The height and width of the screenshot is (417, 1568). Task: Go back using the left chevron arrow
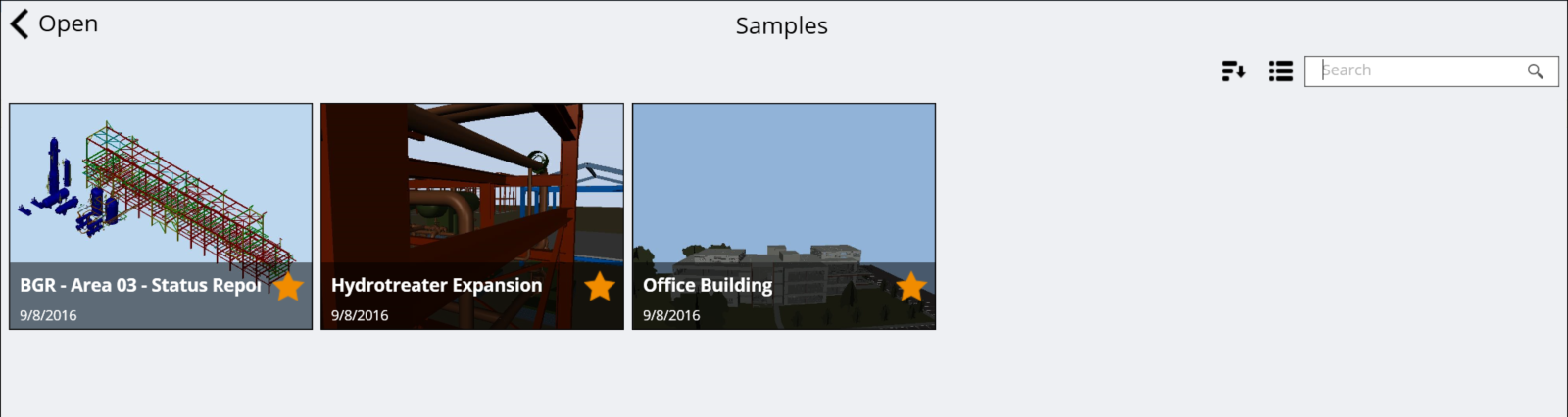pyautogui.click(x=20, y=23)
